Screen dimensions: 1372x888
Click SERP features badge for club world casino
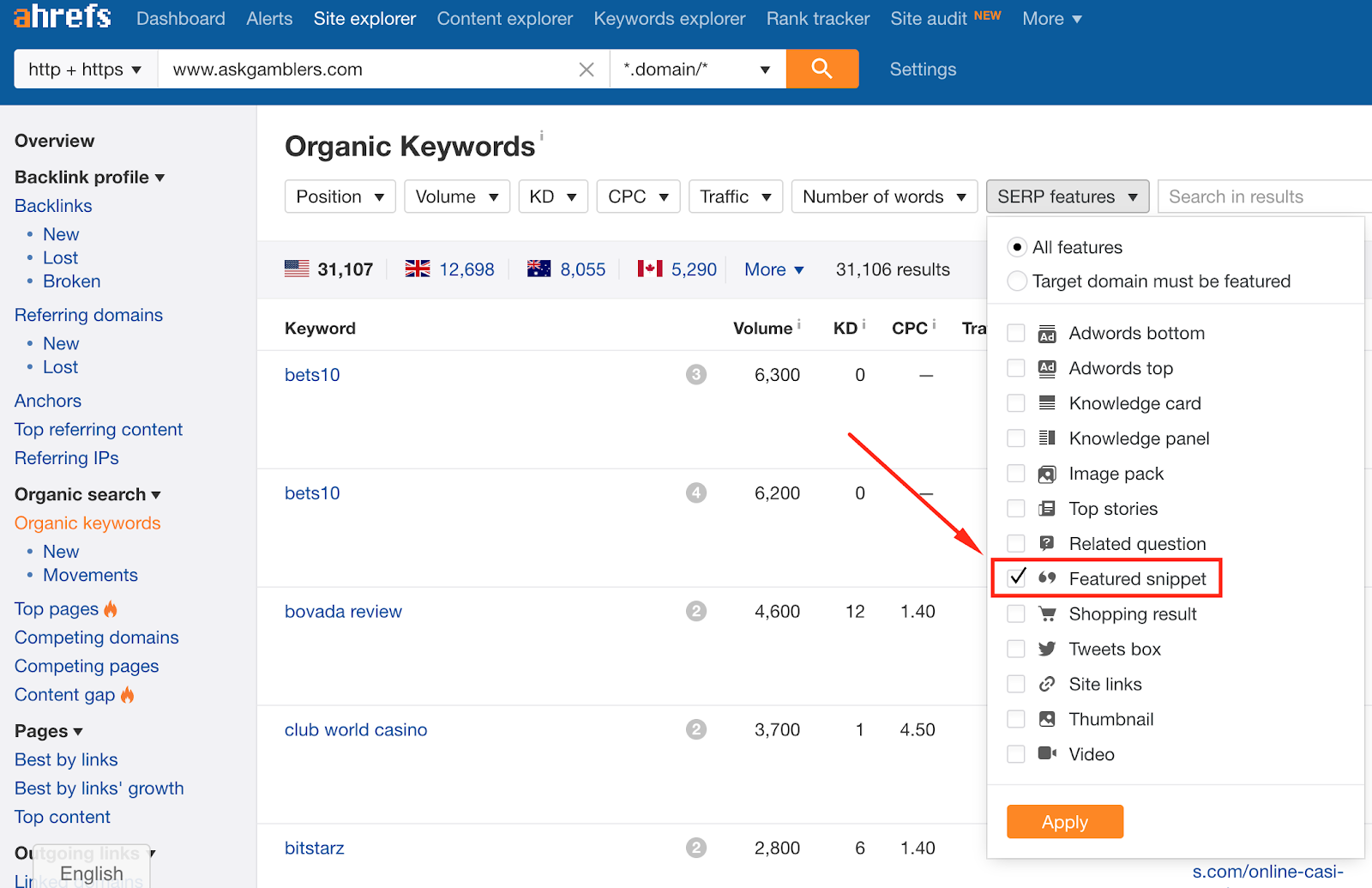[x=696, y=729]
